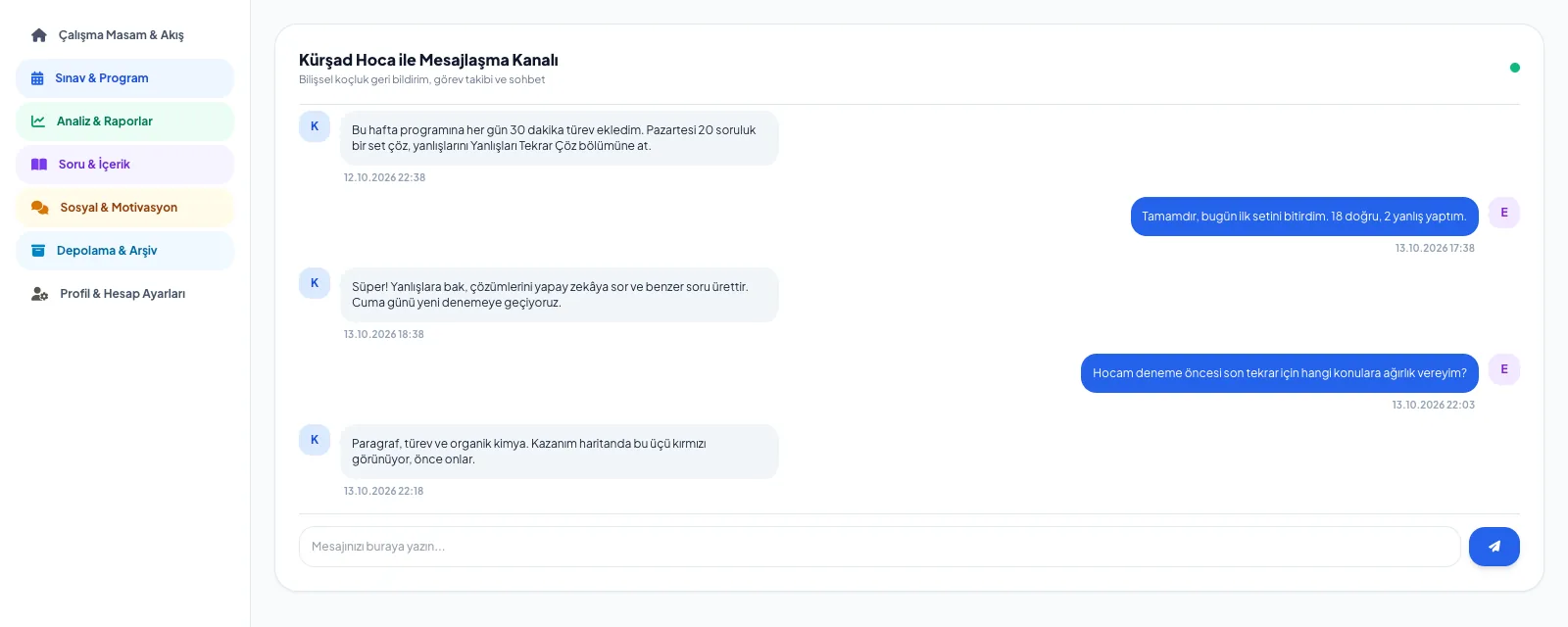Focus the Mesajınızı buraya yazın input field
1568x627 pixels.
879,547
